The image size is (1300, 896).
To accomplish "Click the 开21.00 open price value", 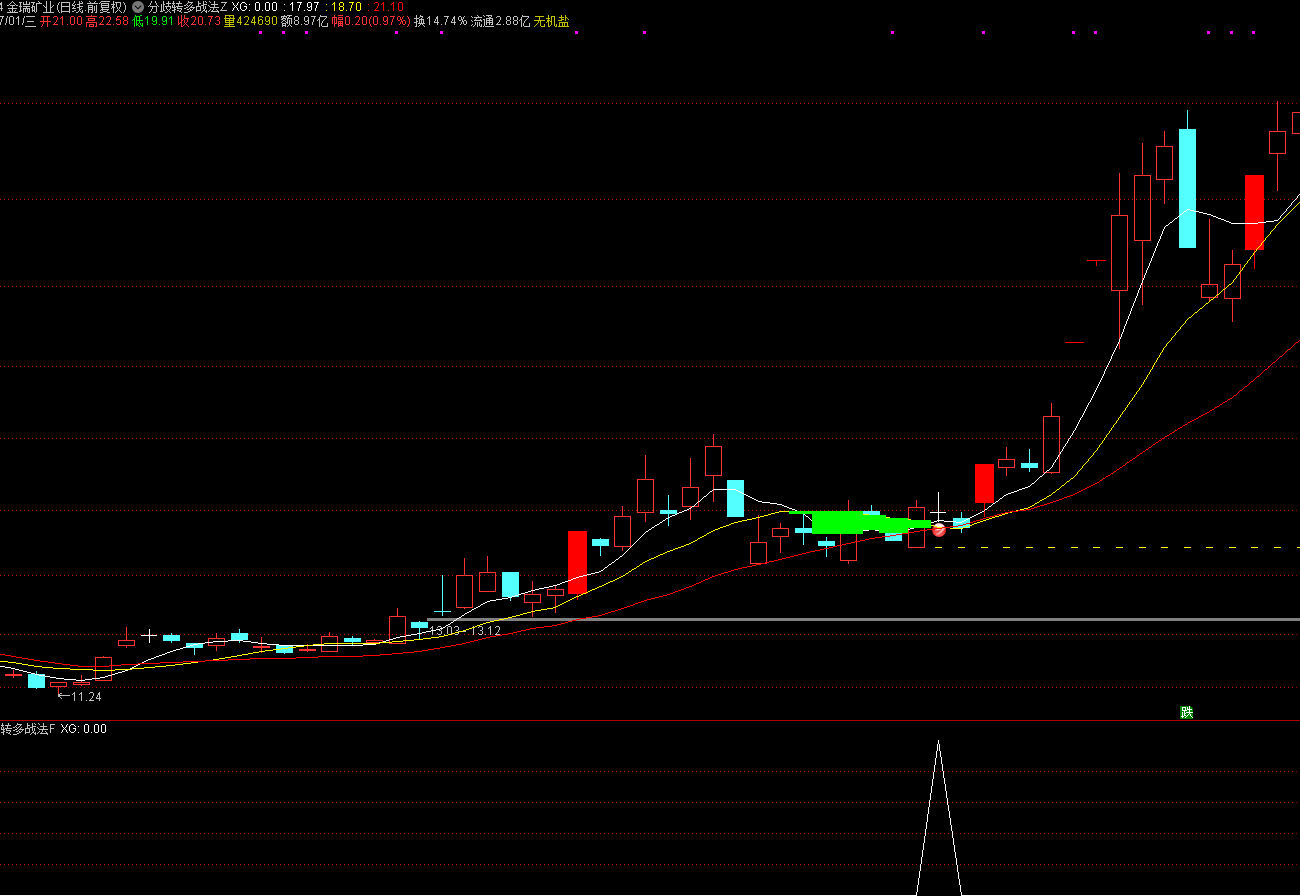I will pos(60,21).
